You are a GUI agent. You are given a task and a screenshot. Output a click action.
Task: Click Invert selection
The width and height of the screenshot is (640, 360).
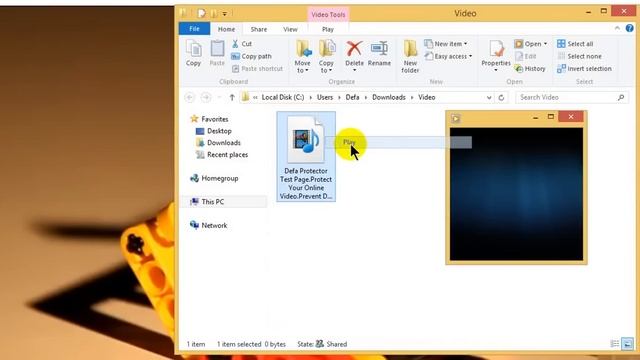[x=584, y=69]
